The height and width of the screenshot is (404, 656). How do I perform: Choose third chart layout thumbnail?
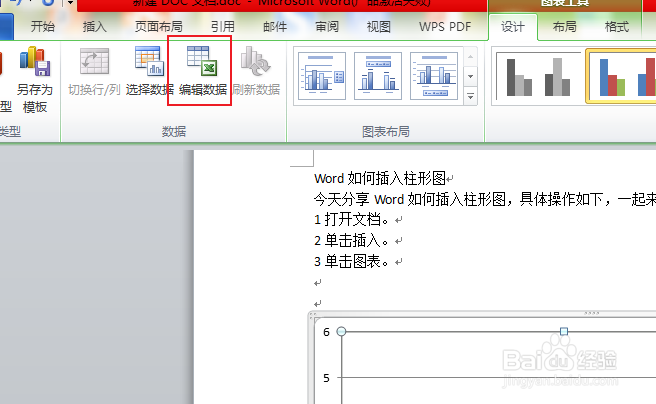pos(434,76)
